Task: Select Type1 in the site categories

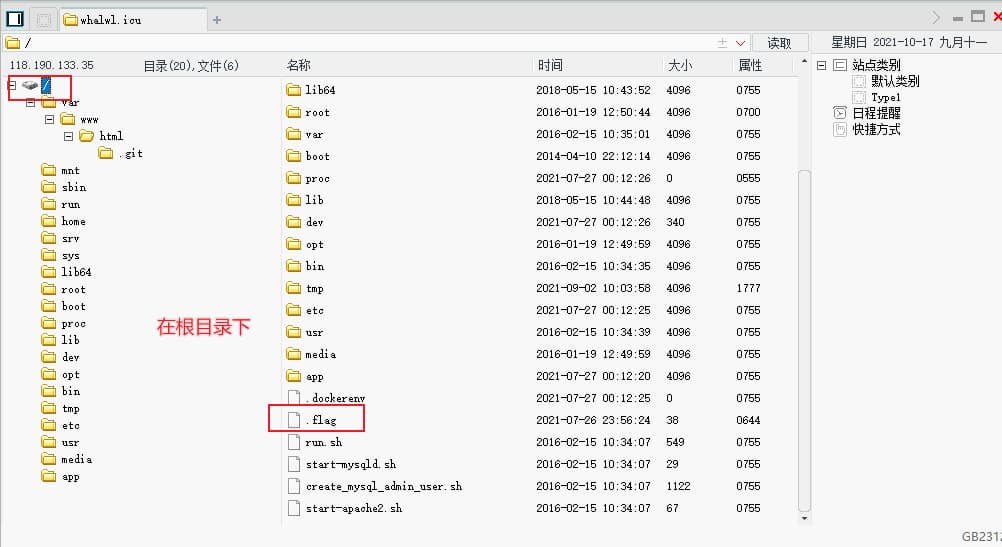Action: click(886, 97)
